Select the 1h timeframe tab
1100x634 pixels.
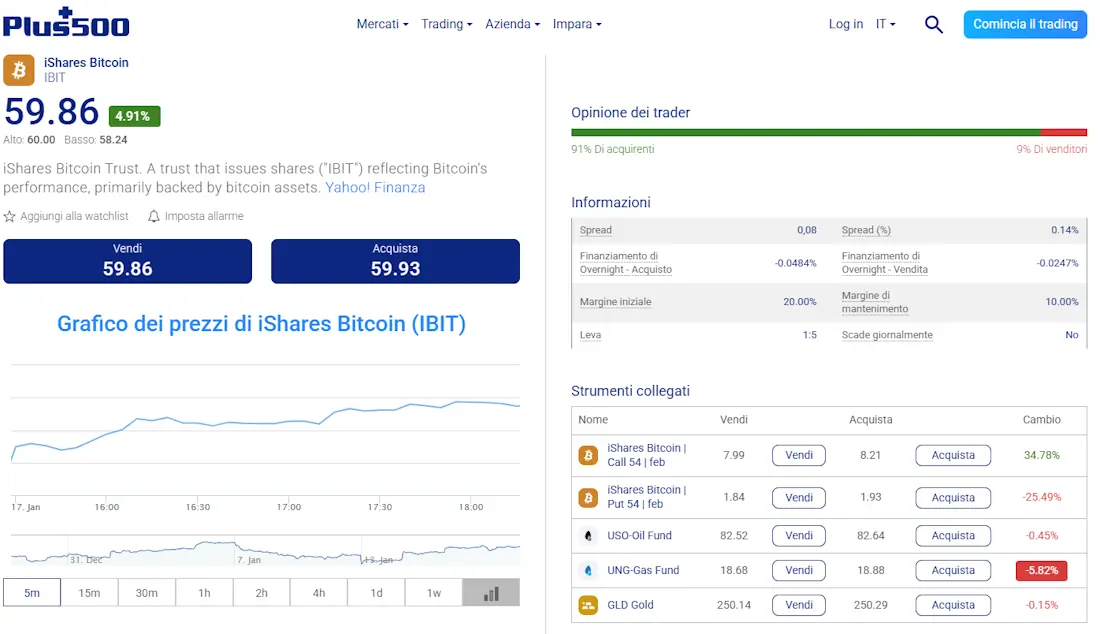click(204, 593)
